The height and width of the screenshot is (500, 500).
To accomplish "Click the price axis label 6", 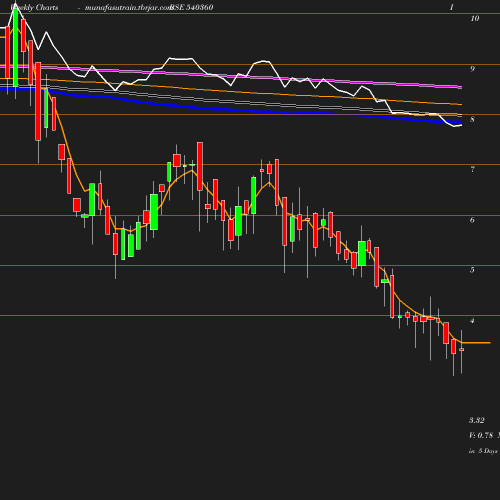I will [472, 220].
